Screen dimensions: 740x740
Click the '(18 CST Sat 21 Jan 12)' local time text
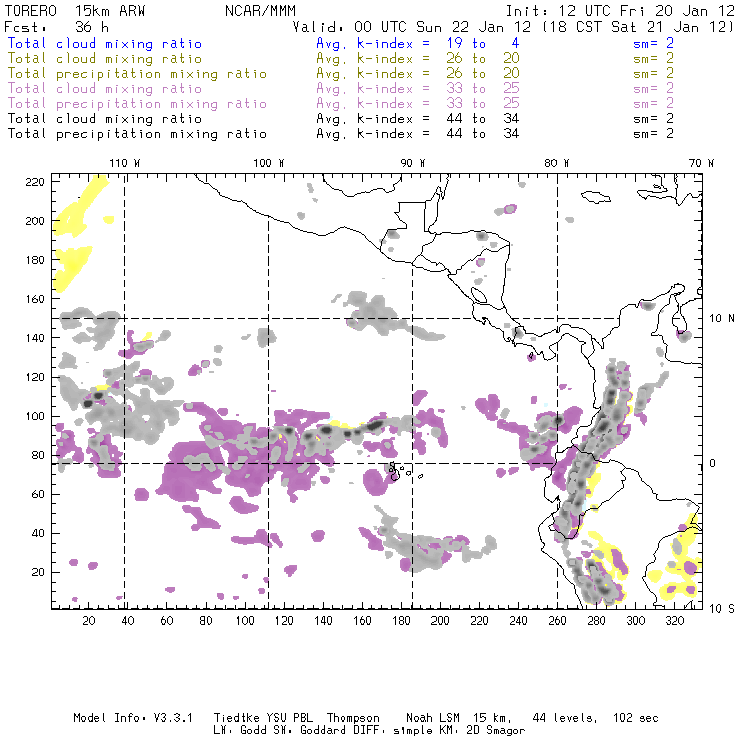(x=639, y=27)
